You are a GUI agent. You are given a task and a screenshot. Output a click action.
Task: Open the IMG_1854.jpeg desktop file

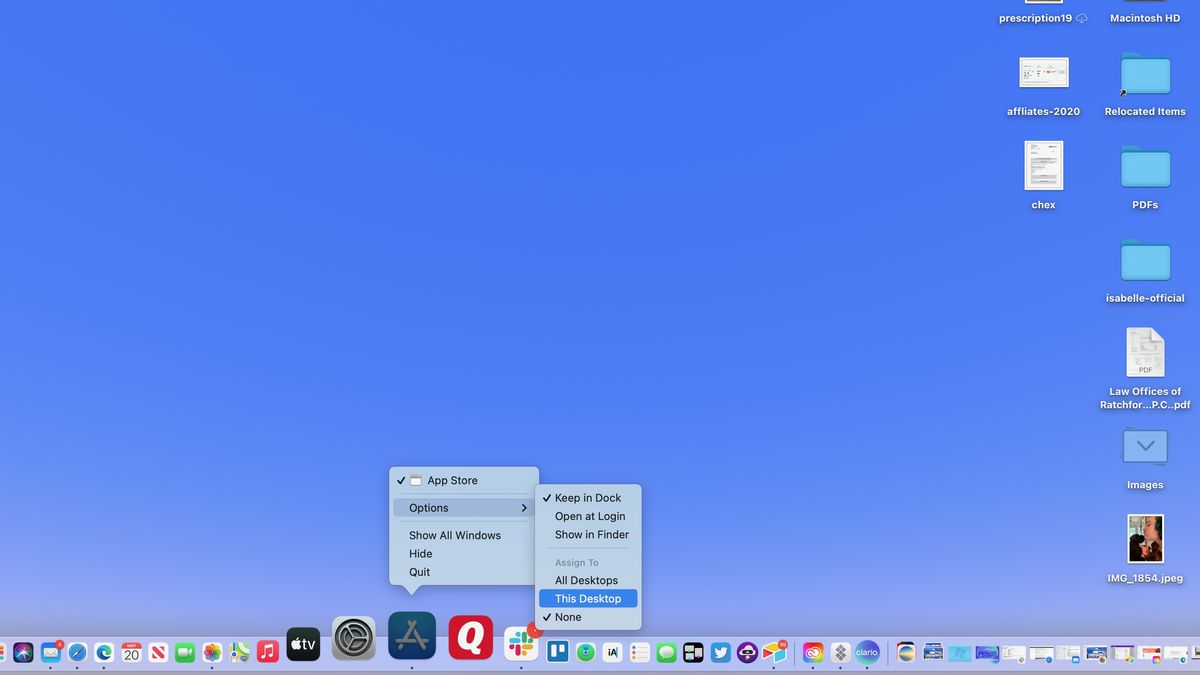(x=1144, y=539)
